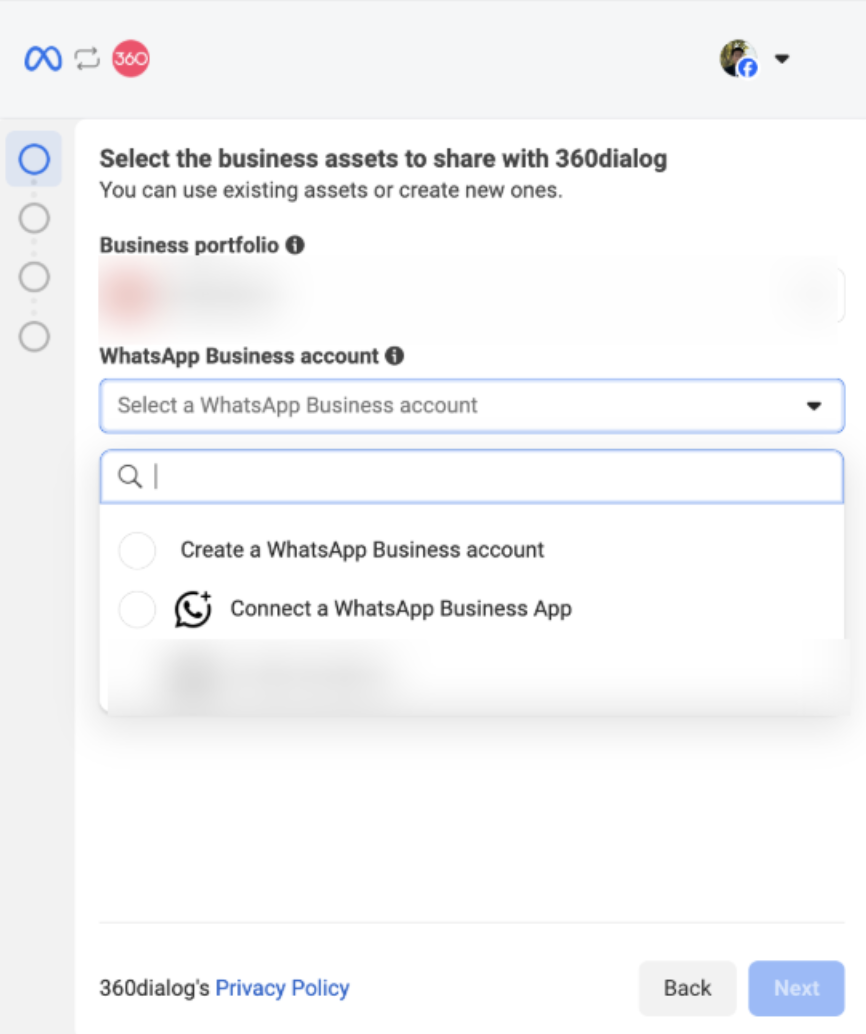
Task: Click the fourth step circle in sidebar
Action: coord(34,336)
